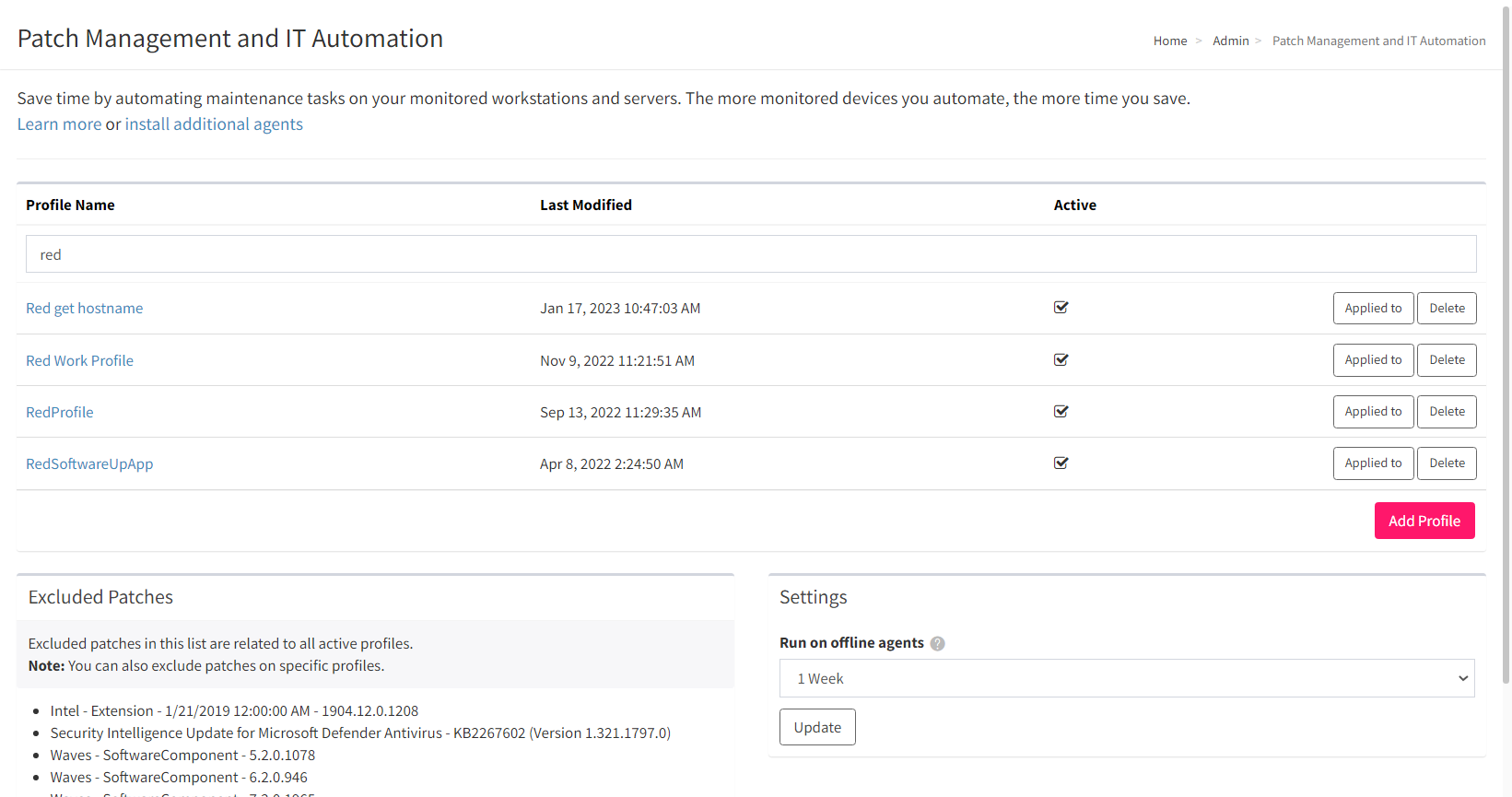This screenshot has height=797, width=1512.
Task: Click the Settings panel heading
Action: pos(813,597)
